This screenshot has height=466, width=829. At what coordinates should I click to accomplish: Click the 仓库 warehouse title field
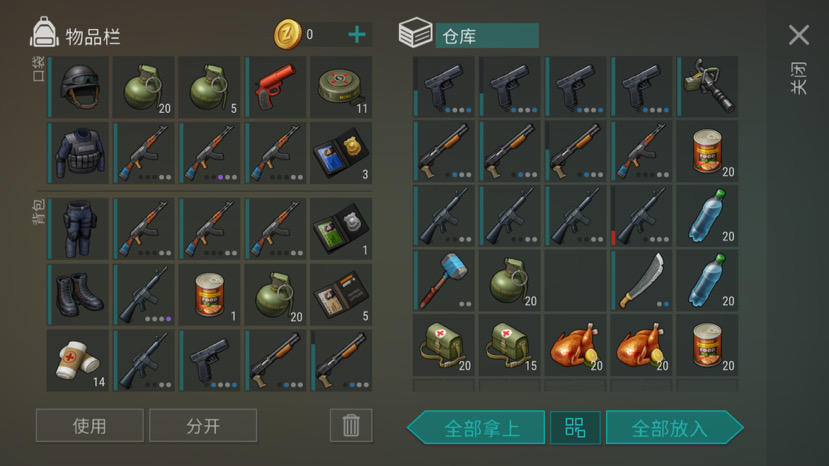pos(487,35)
